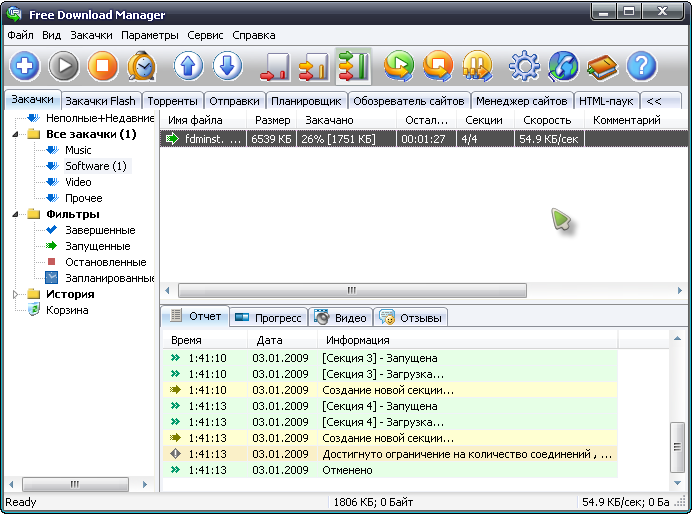Open the Отзывы tab

tap(410, 318)
